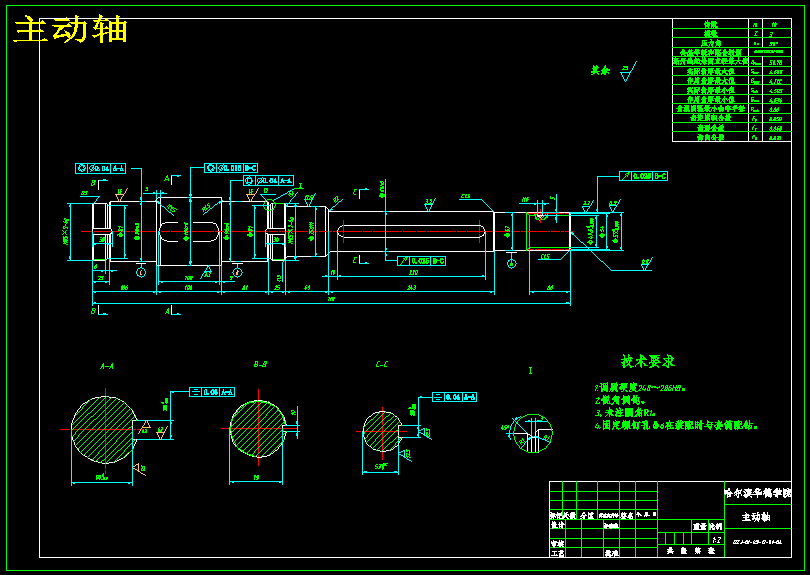Image resolution: width=810 pixels, height=575 pixels.
Task: Click the "审核" cell in title block
Action: click(x=557, y=543)
